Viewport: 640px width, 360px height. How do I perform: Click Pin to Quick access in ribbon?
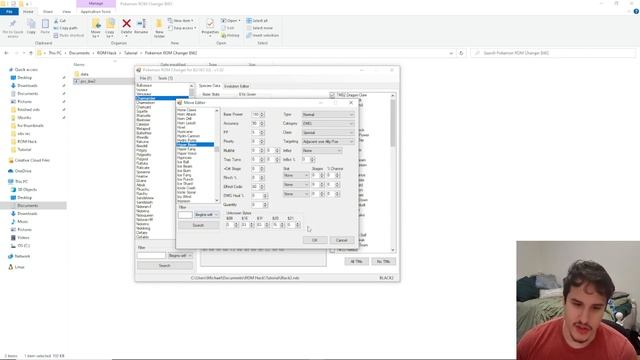pos(13,29)
